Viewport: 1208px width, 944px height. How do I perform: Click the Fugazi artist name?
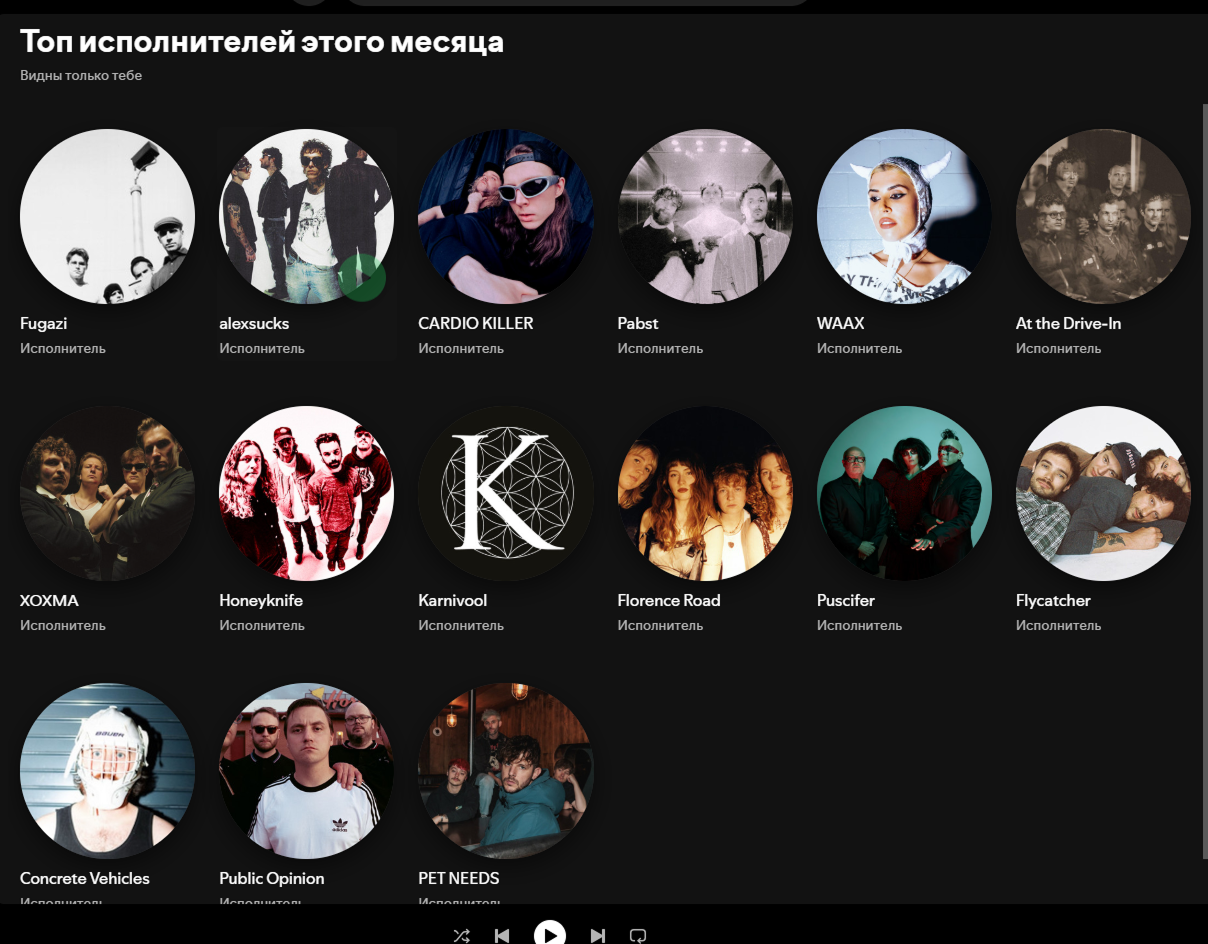[43, 323]
